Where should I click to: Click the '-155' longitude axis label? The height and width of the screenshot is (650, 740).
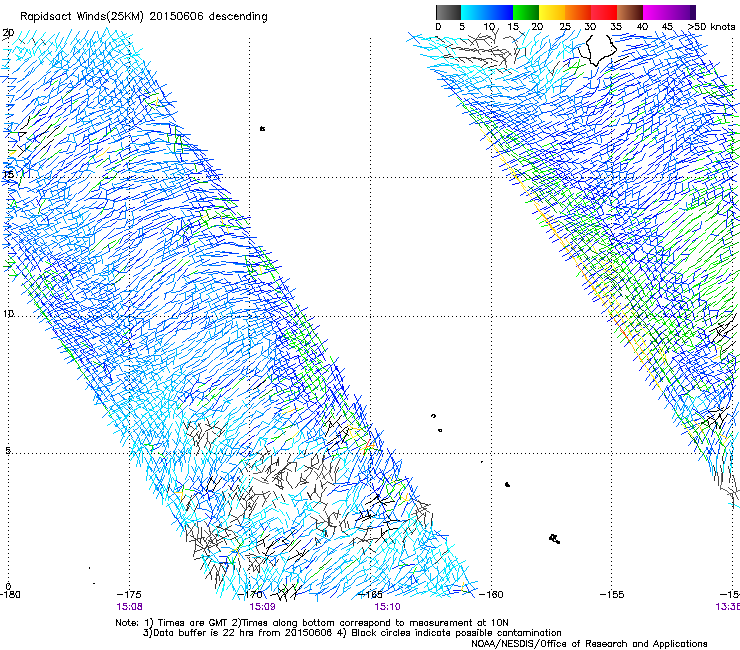[612, 594]
